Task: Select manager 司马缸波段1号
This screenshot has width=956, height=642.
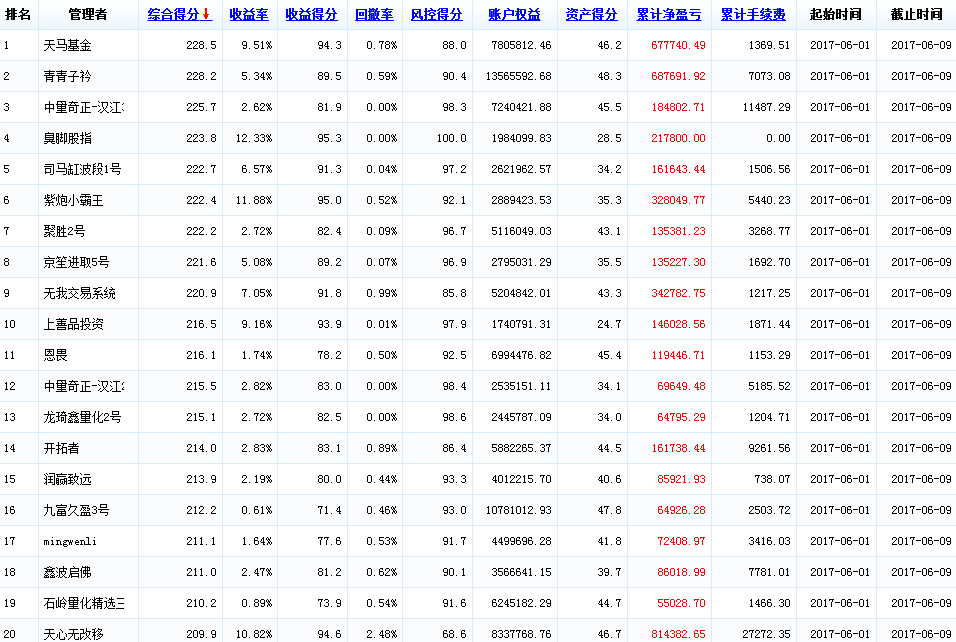Action: coord(82,169)
